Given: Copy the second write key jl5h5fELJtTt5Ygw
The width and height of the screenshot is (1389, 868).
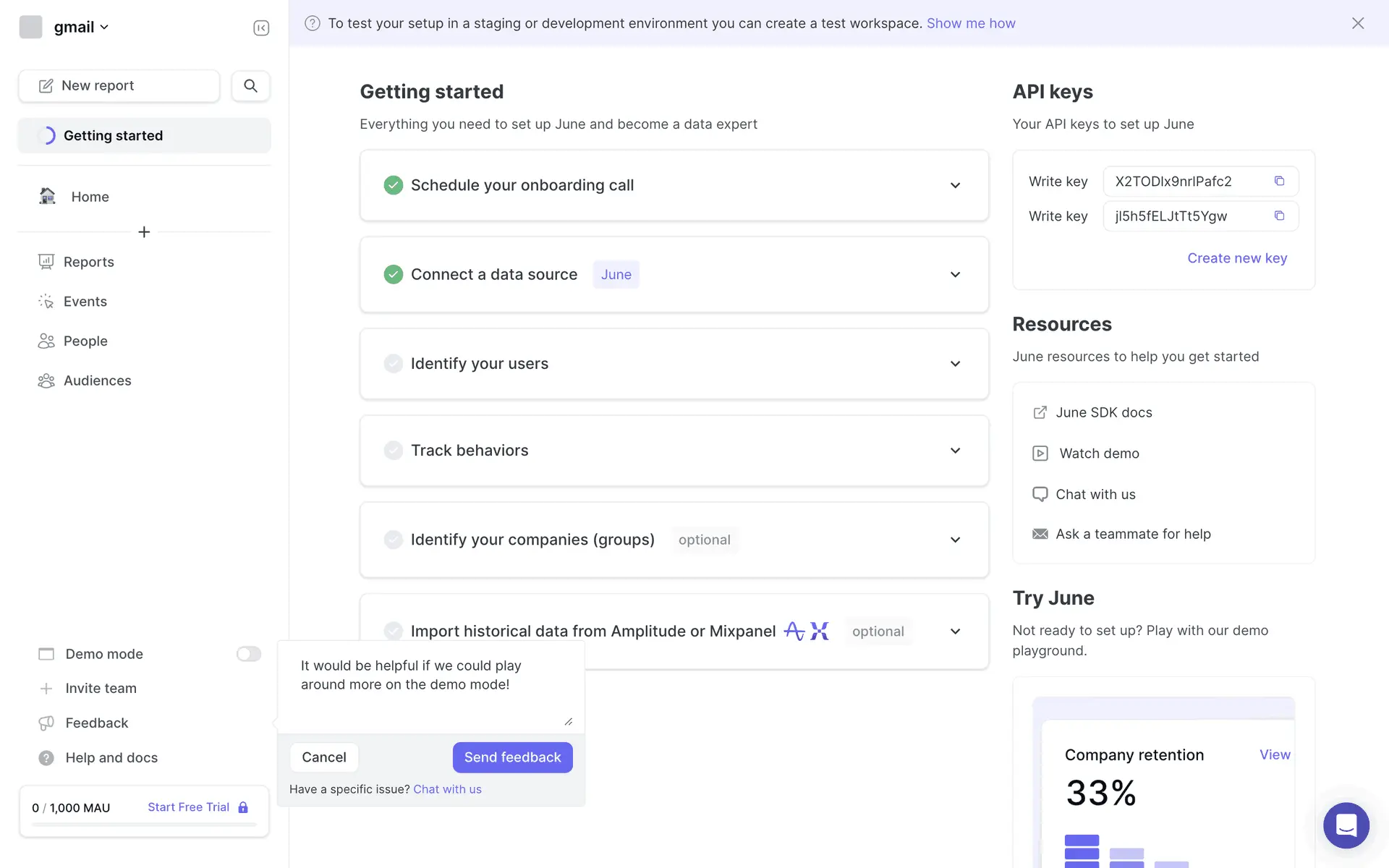Looking at the screenshot, I should click(x=1279, y=216).
